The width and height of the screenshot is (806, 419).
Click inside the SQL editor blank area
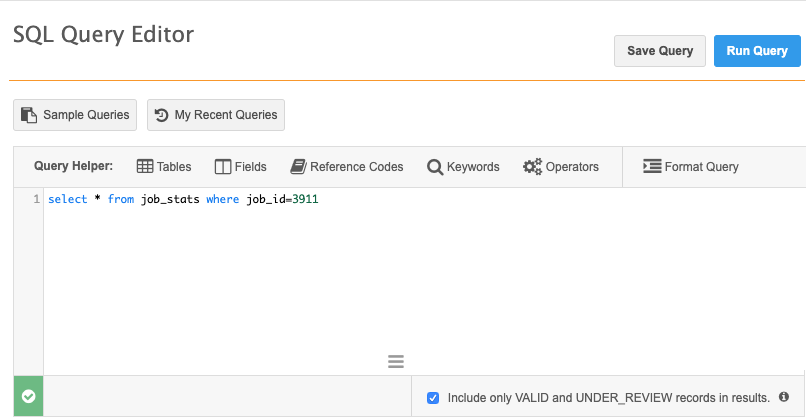click(400, 280)
